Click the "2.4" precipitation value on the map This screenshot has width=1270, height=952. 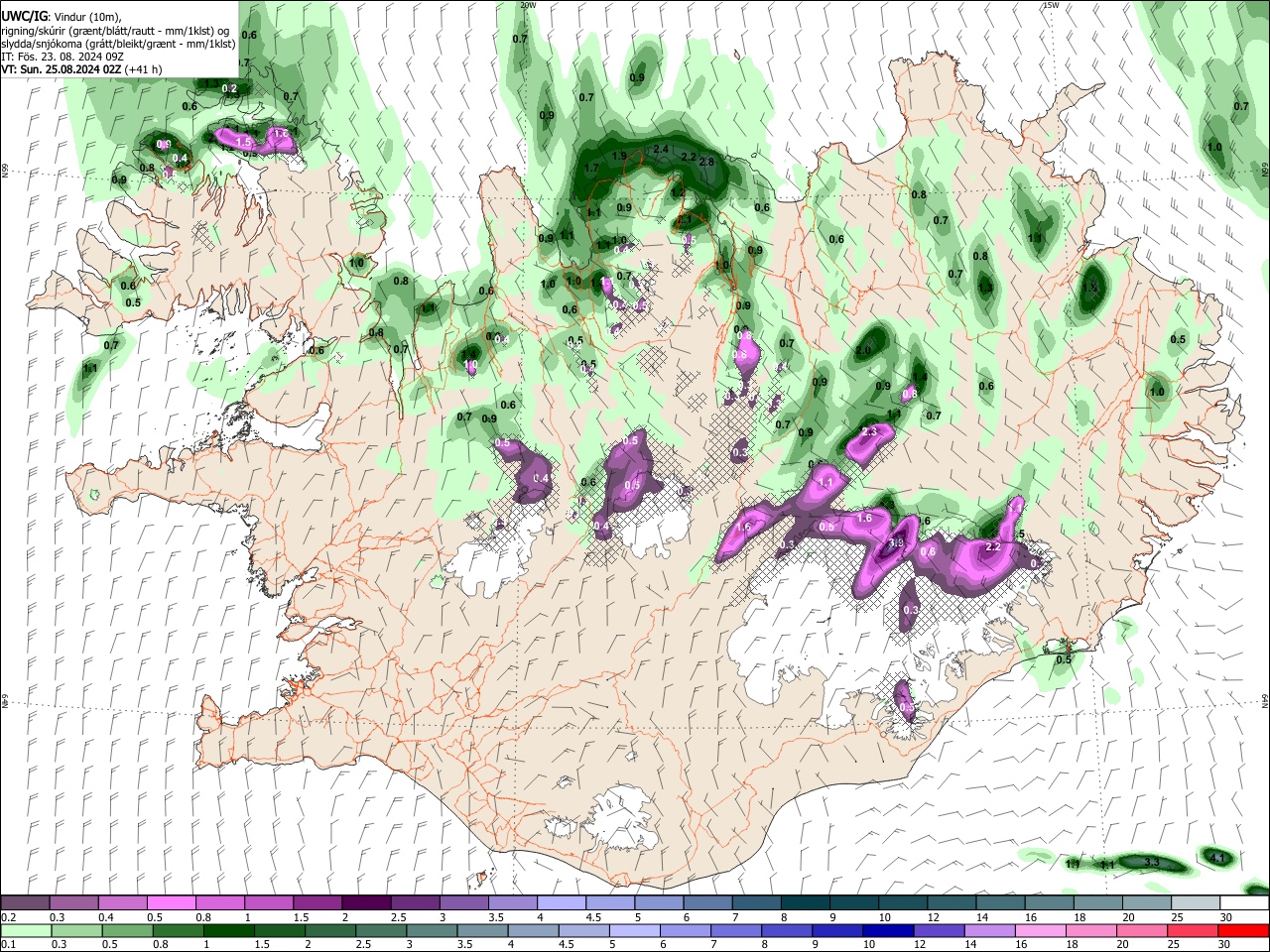pos(662,149)
